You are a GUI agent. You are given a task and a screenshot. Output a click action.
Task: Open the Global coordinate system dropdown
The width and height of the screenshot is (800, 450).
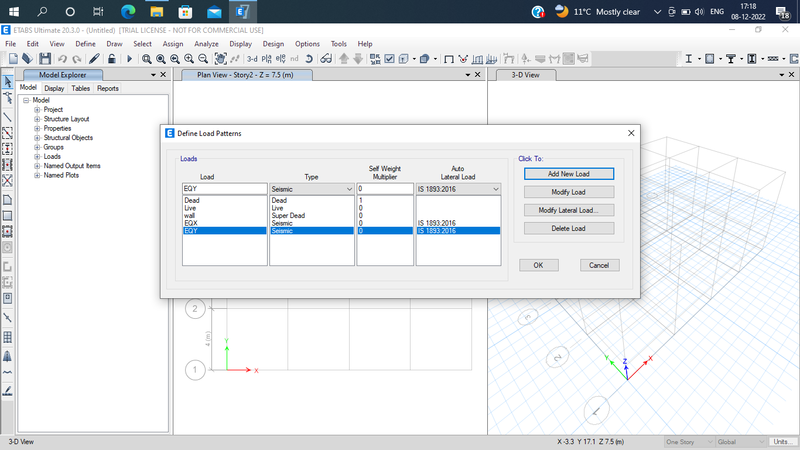point(740,442)
